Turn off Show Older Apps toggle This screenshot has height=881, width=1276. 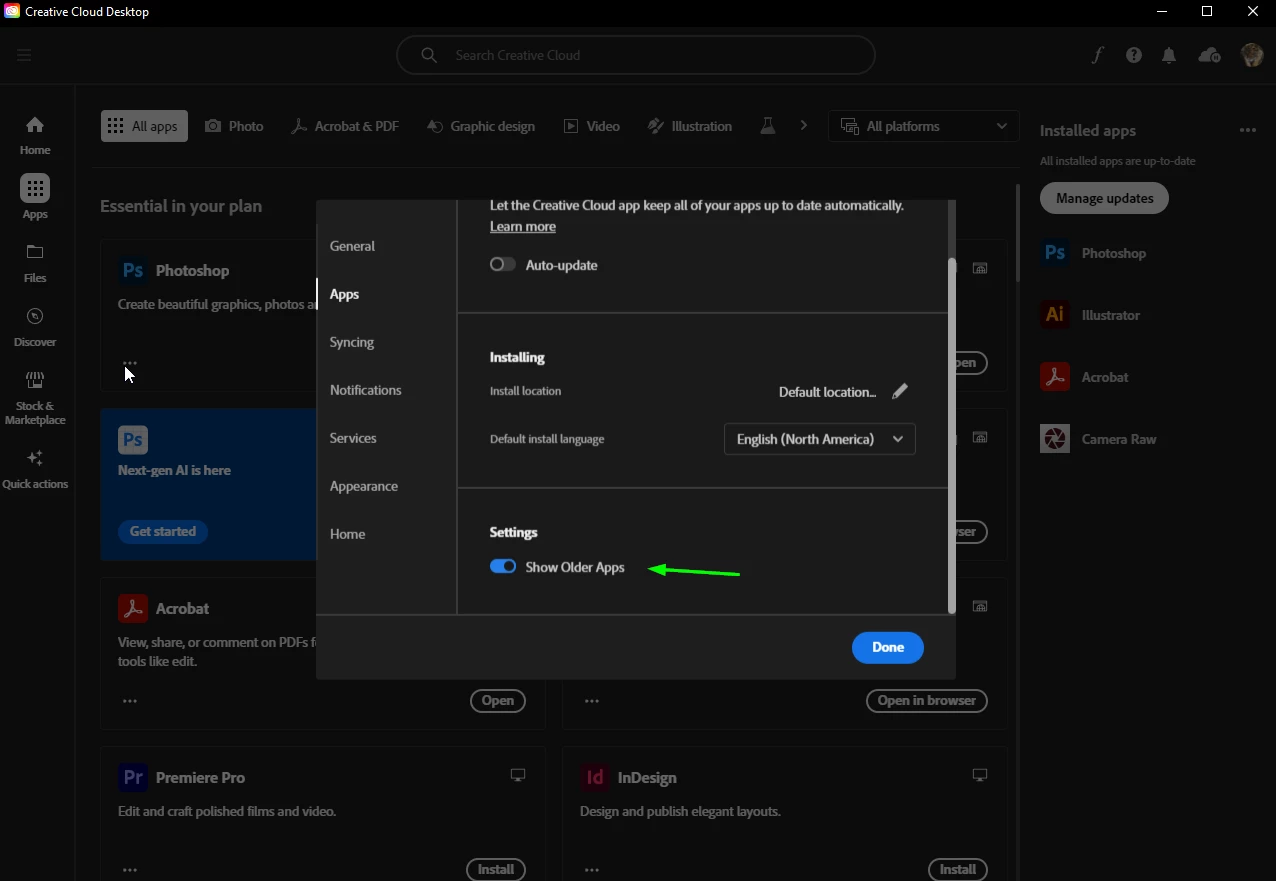(x=503, y=566)
